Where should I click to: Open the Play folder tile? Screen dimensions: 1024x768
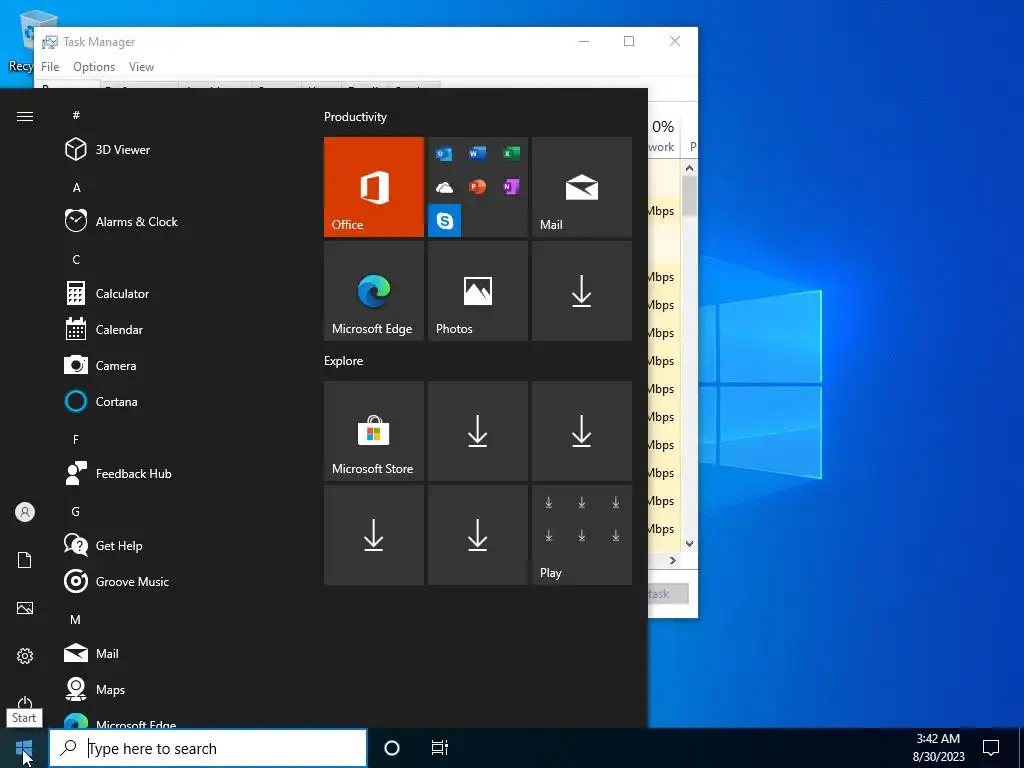click(582, 535)
